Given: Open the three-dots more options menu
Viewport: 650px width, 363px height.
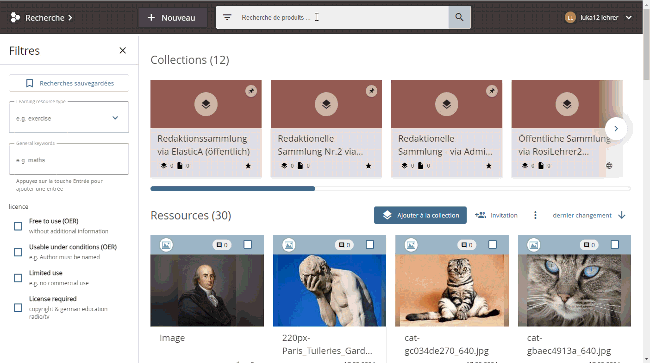Looking at the screenshot, I should coord(535,215).
